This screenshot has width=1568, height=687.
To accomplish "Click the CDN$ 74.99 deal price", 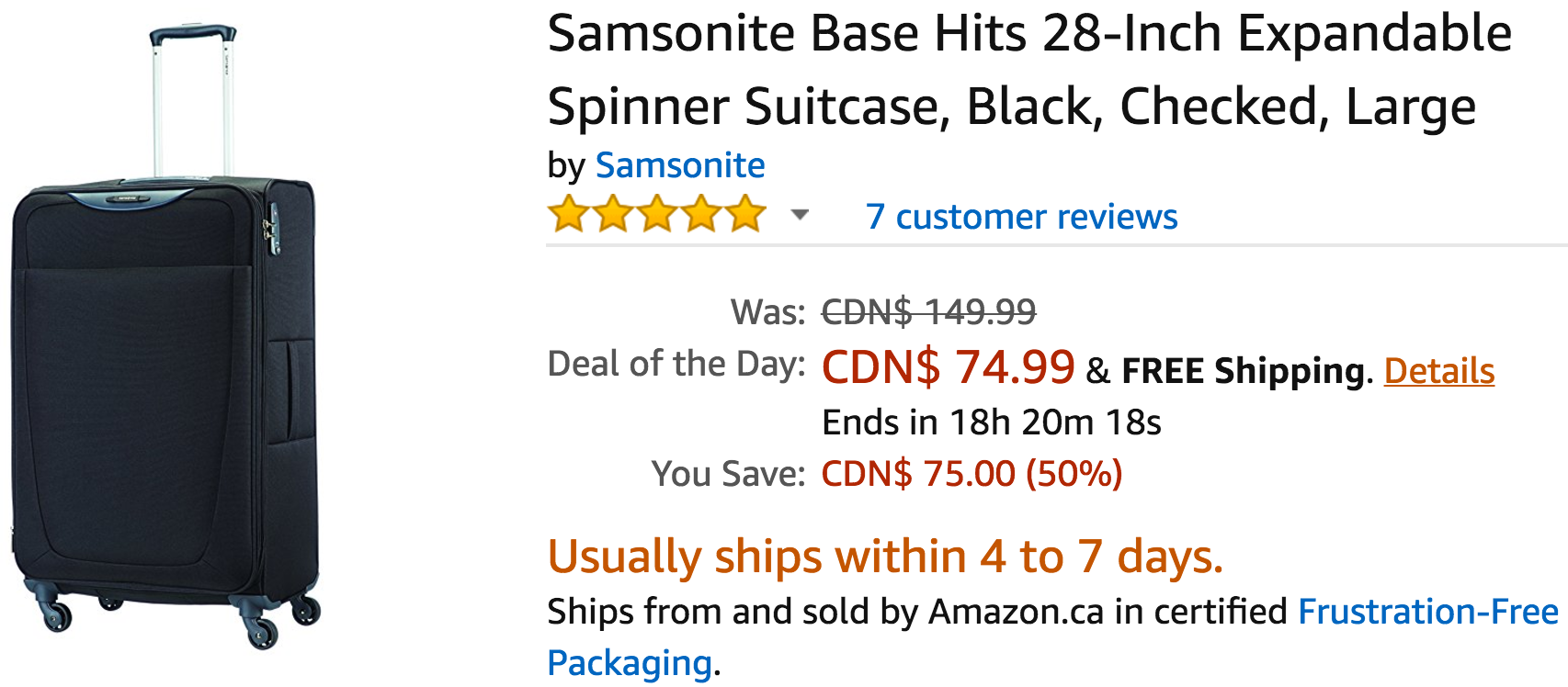I will 948,367.
